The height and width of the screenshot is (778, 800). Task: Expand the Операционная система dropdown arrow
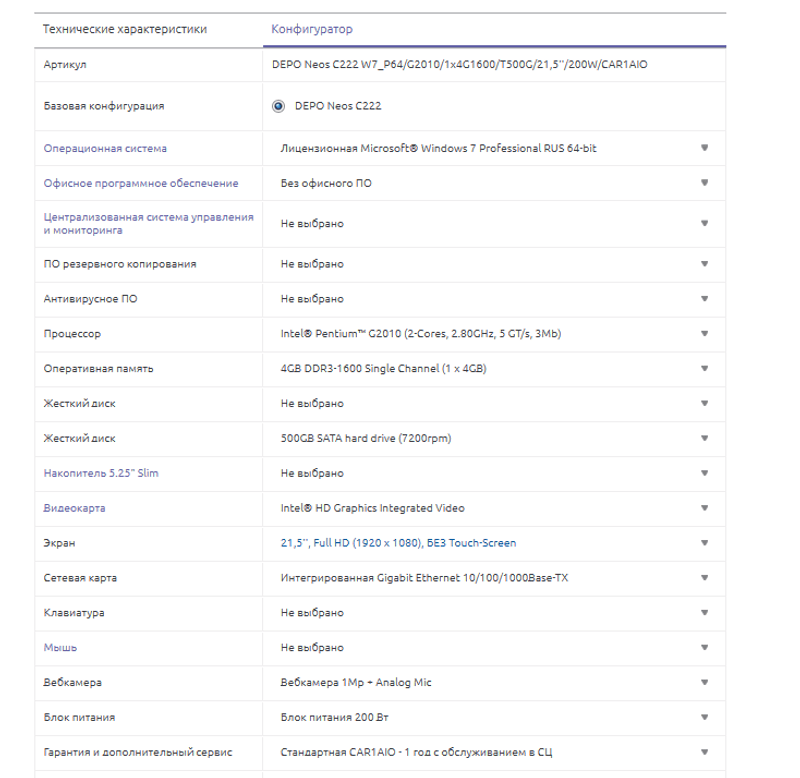[x=704, y=148]
